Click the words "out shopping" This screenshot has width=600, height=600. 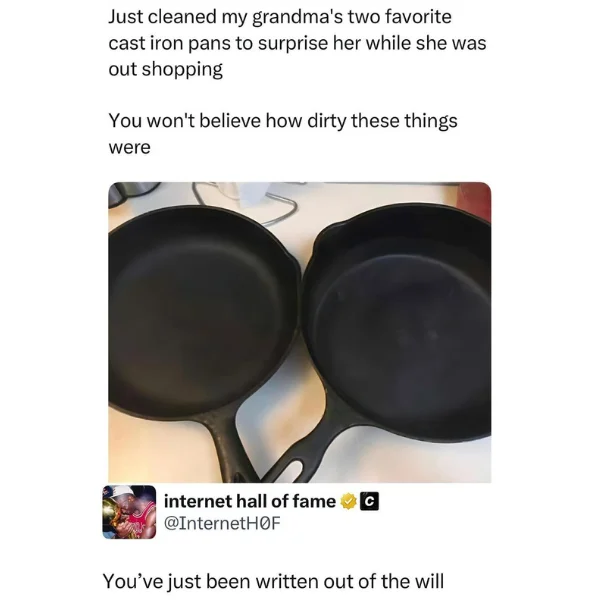(165, 70)
